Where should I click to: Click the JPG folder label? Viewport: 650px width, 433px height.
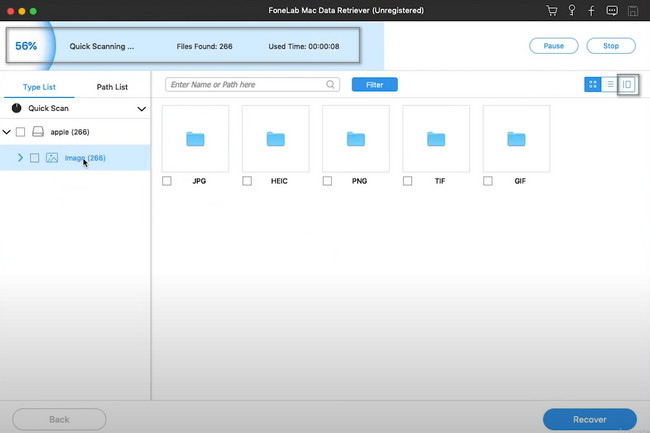[x=199, y=181]
